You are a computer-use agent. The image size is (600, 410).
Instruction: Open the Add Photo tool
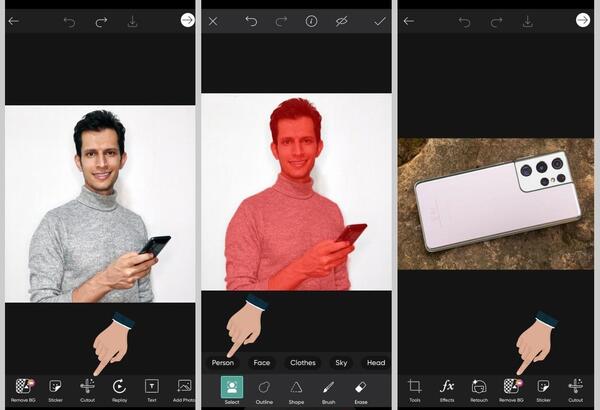pyautogui.click(x=184, y=390)
